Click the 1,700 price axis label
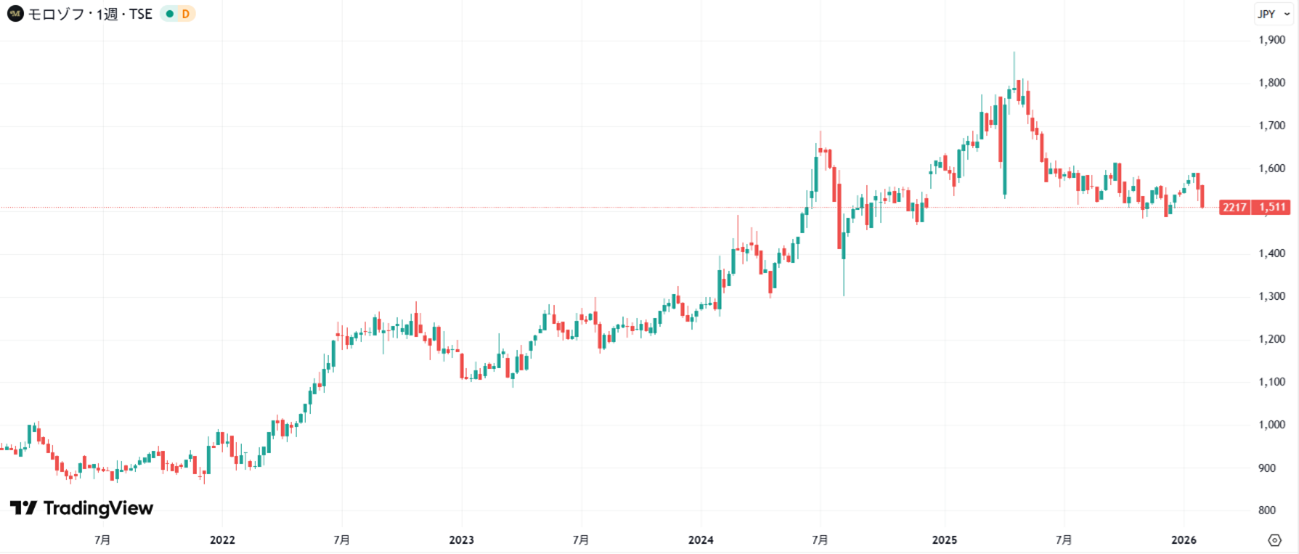The width and height of the screenshot is (1299, 554). (1272, 126)
